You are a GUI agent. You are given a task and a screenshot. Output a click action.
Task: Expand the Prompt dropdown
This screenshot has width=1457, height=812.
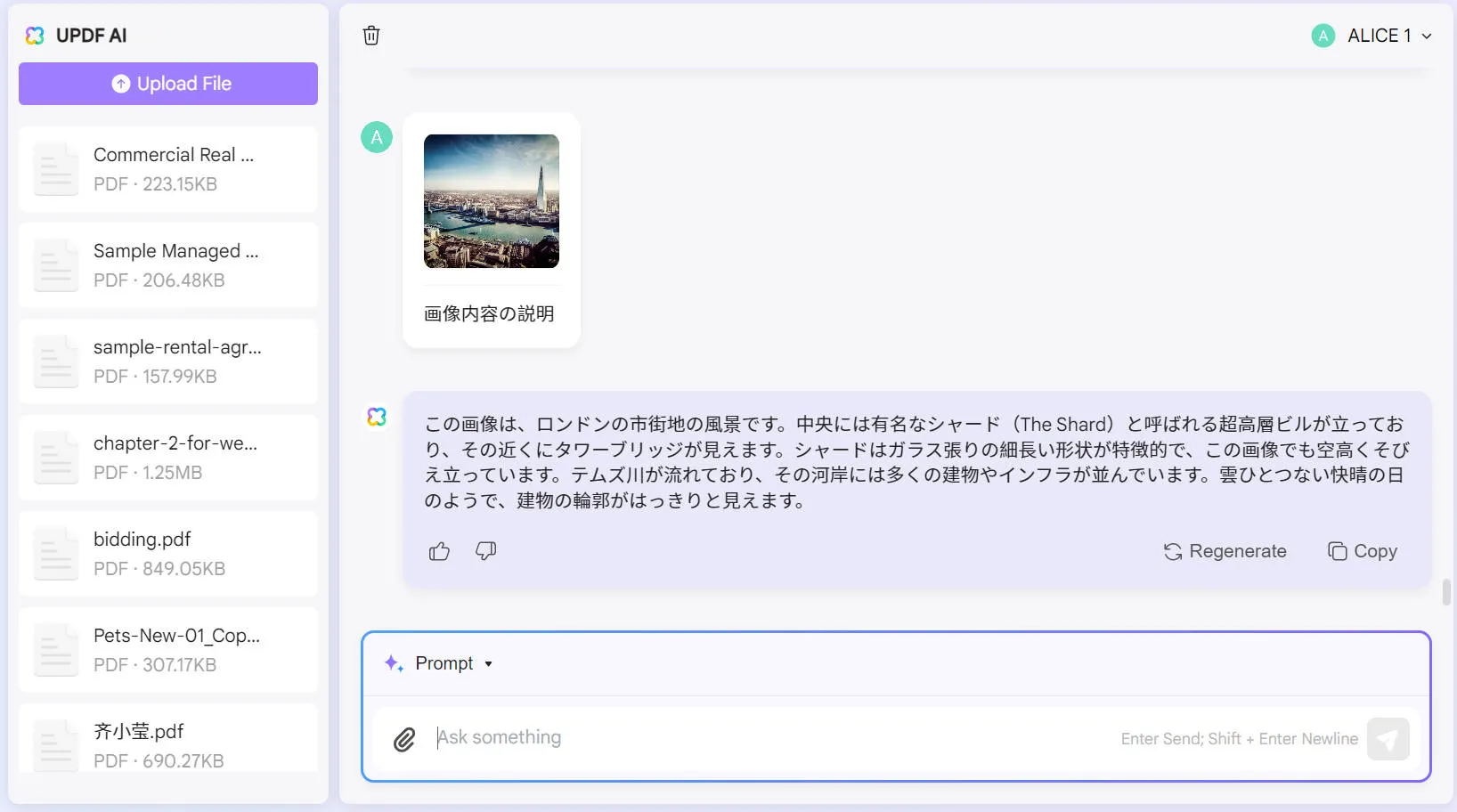[x=454, y=663]
